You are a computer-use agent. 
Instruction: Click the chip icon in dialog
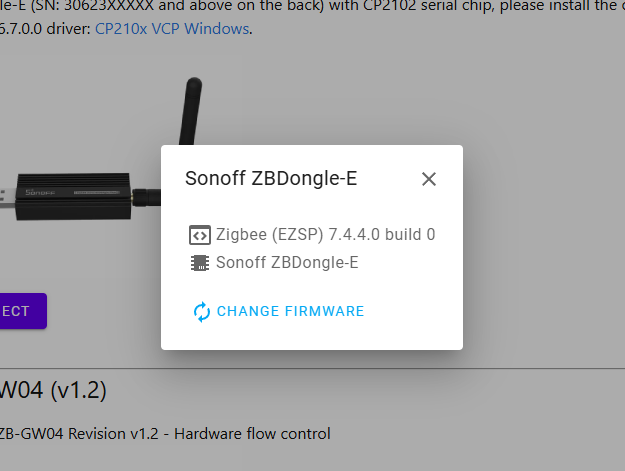pyautogui.click(x=200, y=263)
